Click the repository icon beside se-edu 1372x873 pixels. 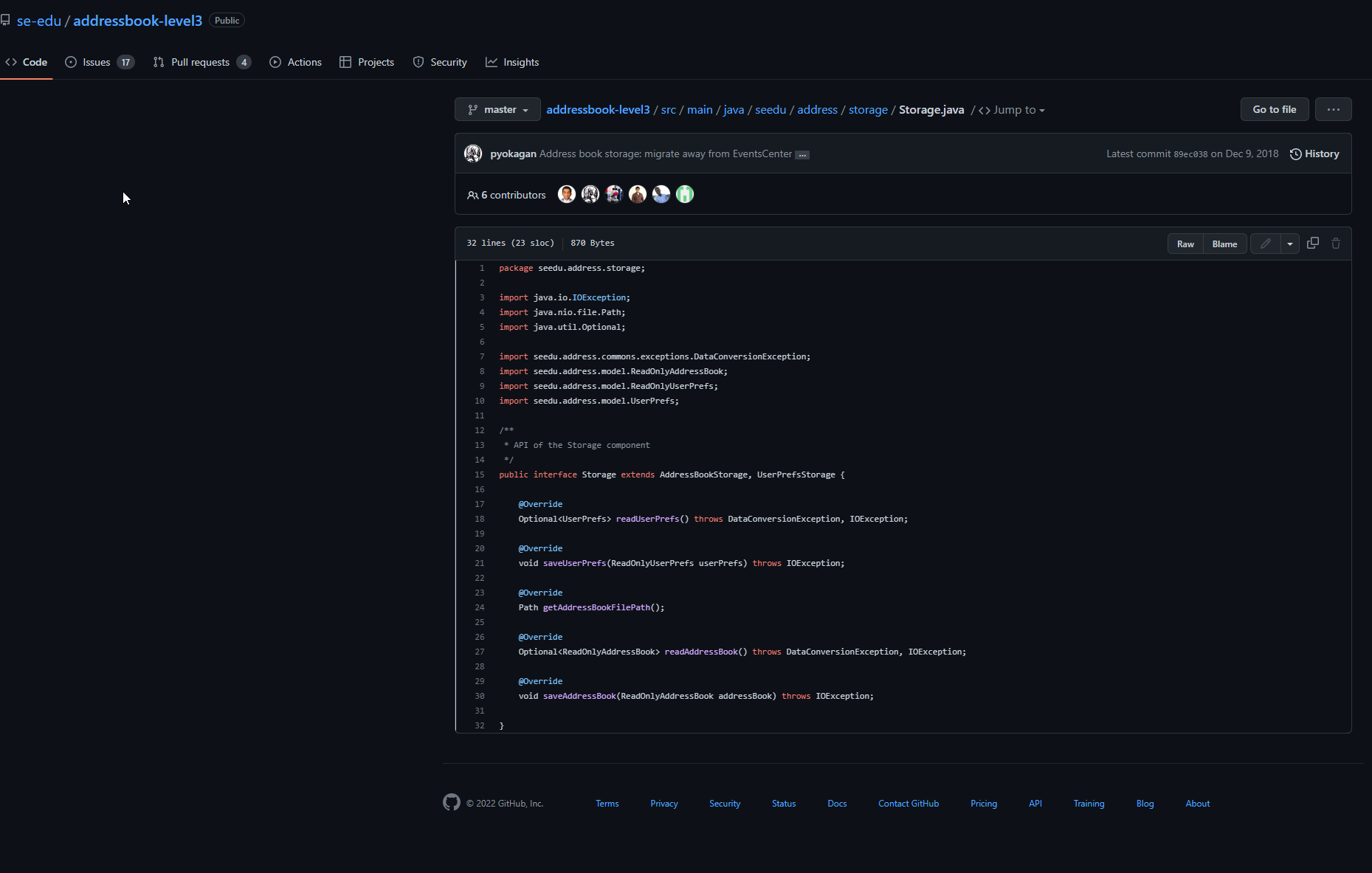click(x=5, y=20)
